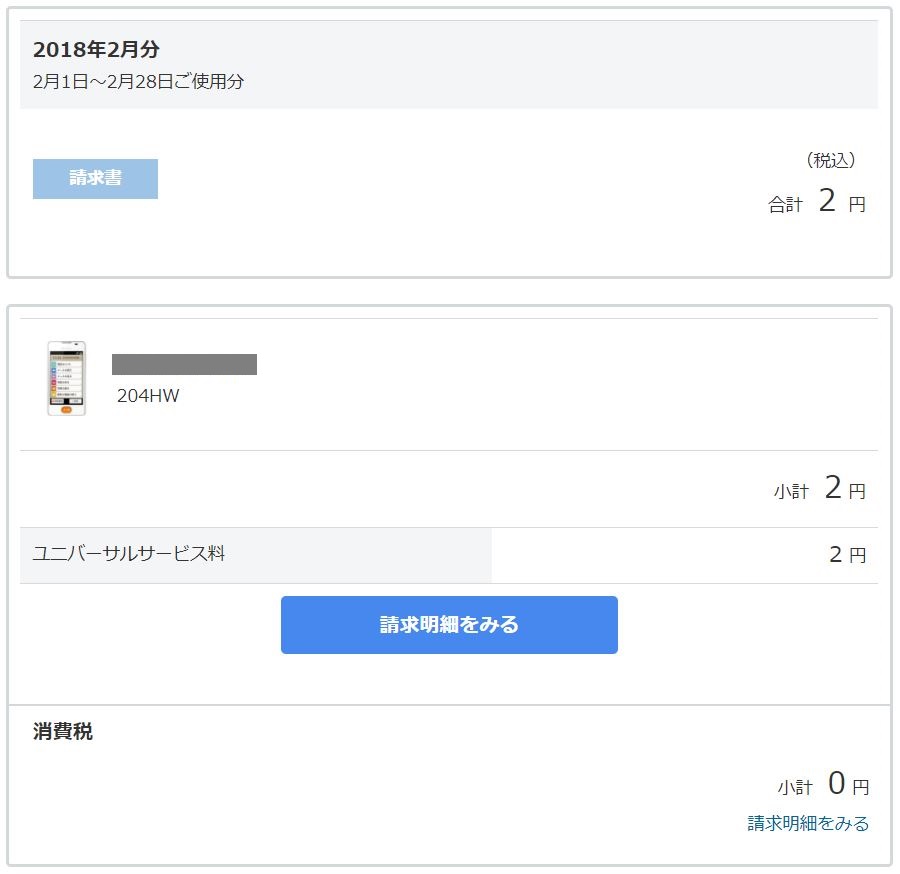Open the 請求明細をみる link under 消費税

(x=808, y=823)
